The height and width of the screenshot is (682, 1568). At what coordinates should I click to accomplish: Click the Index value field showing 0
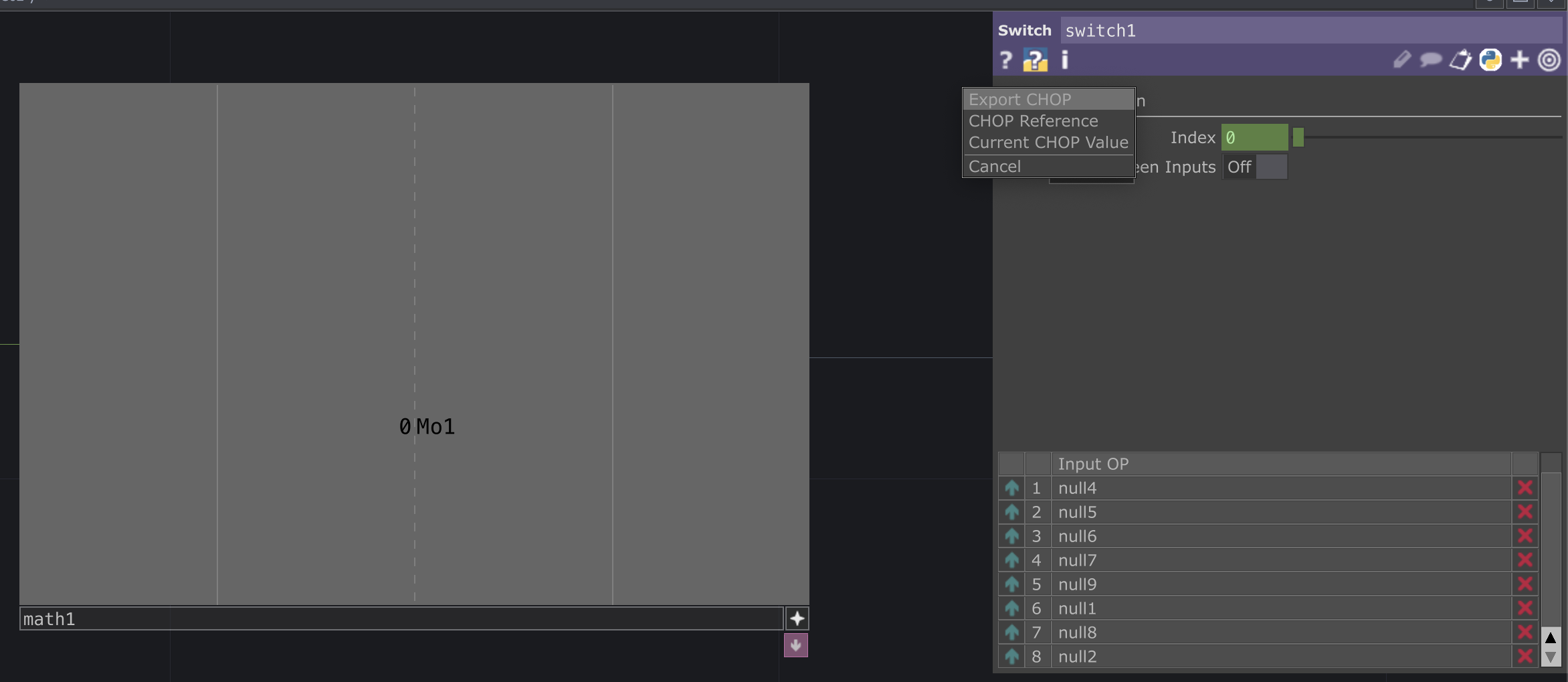tap(1254, 137)
